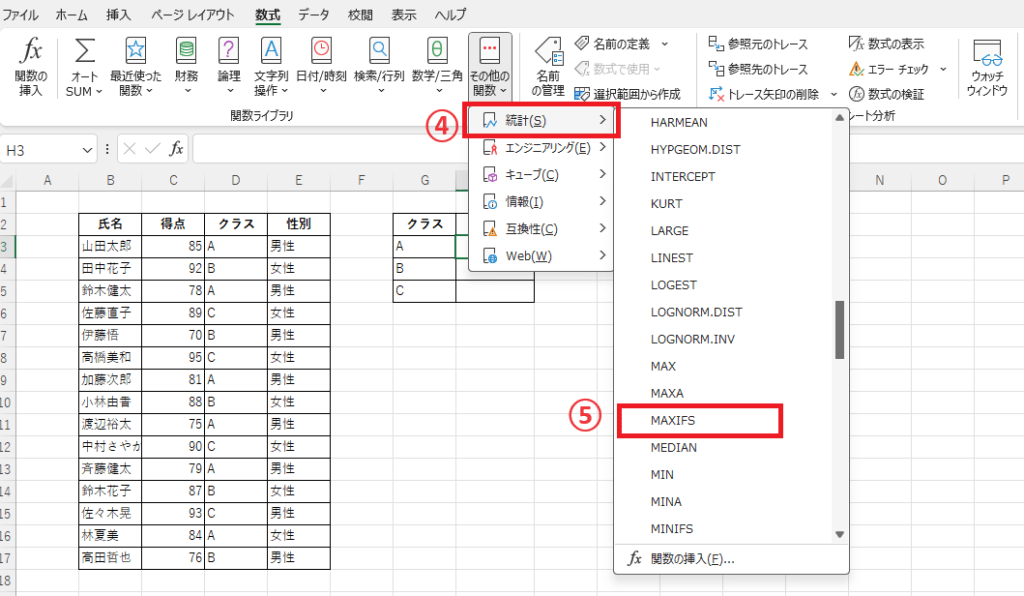Screen dimensions: 1024x596
Task: Click 参照先のトレース
Action: pyautogui.click(x=758, y=69)
